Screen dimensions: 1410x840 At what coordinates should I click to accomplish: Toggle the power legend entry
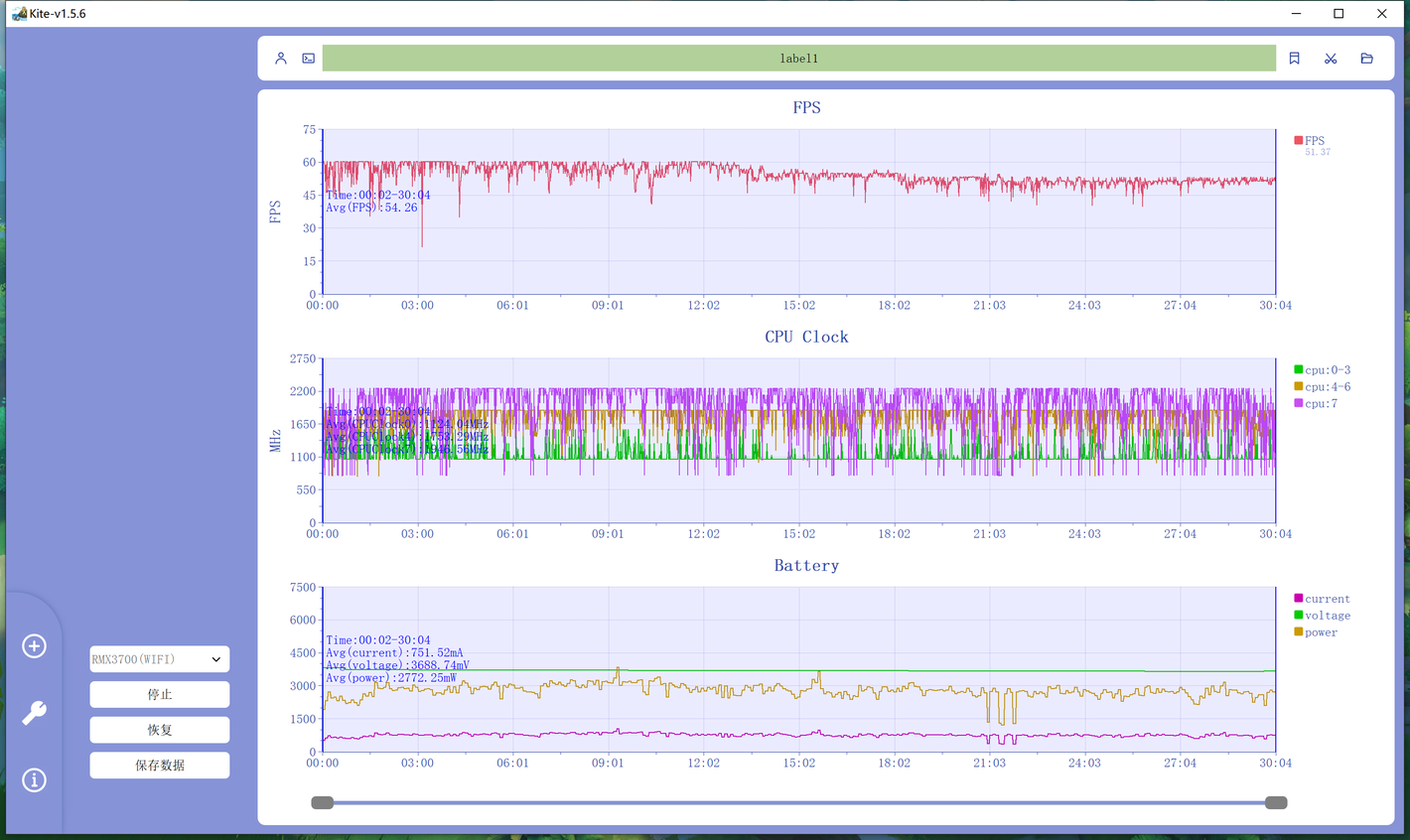click(1316, 632)
